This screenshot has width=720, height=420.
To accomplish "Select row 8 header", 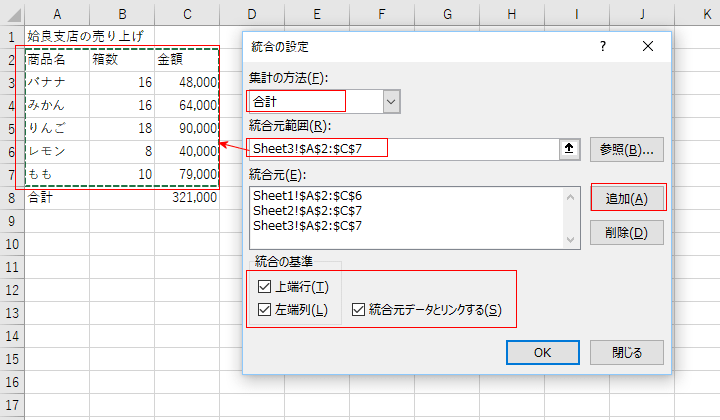I will [11, 197].
